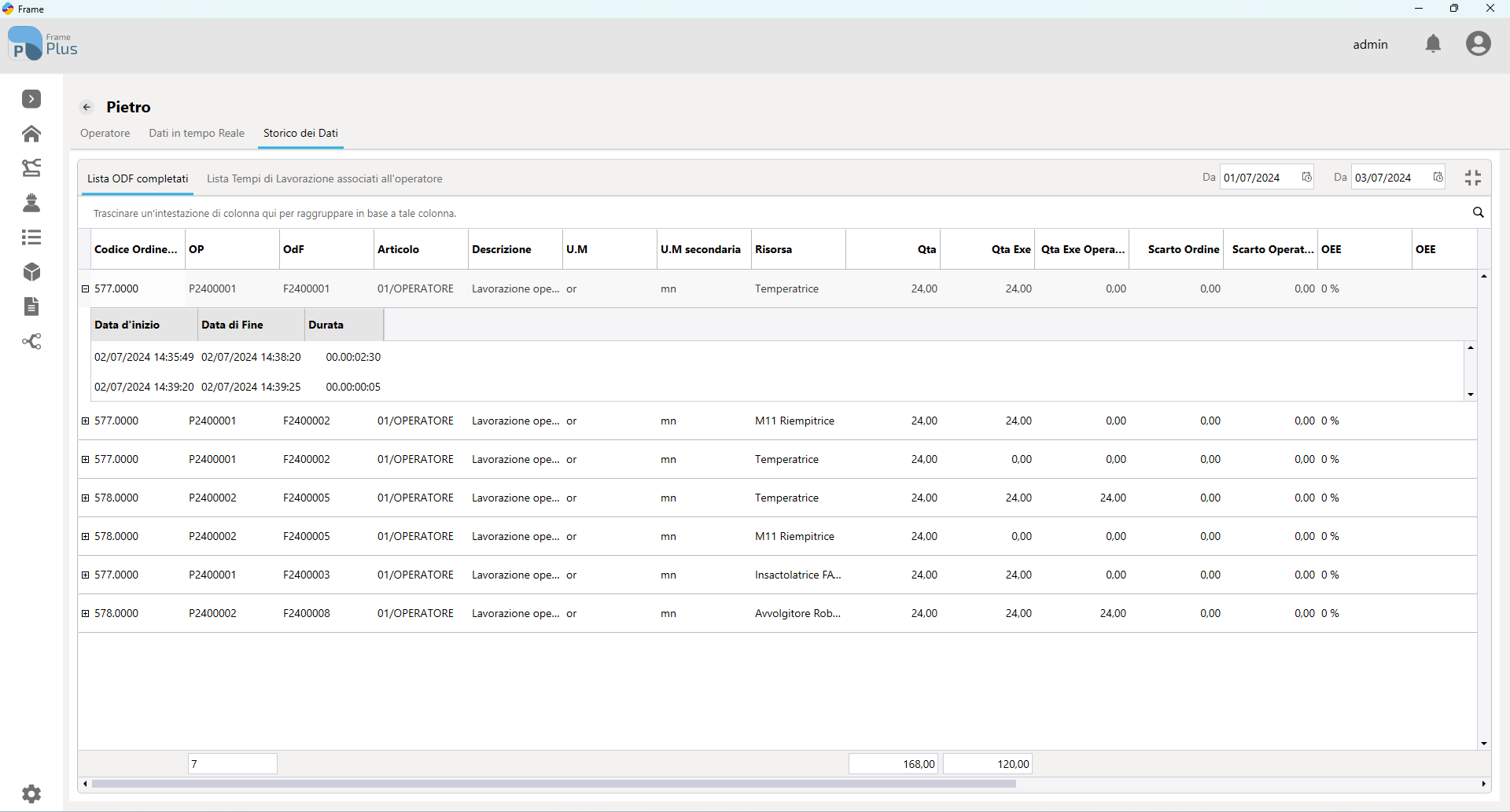Expand the F2400008 Avvolgitore row
The height and width of the screenshot is (812, 1510).
(86, 613)
